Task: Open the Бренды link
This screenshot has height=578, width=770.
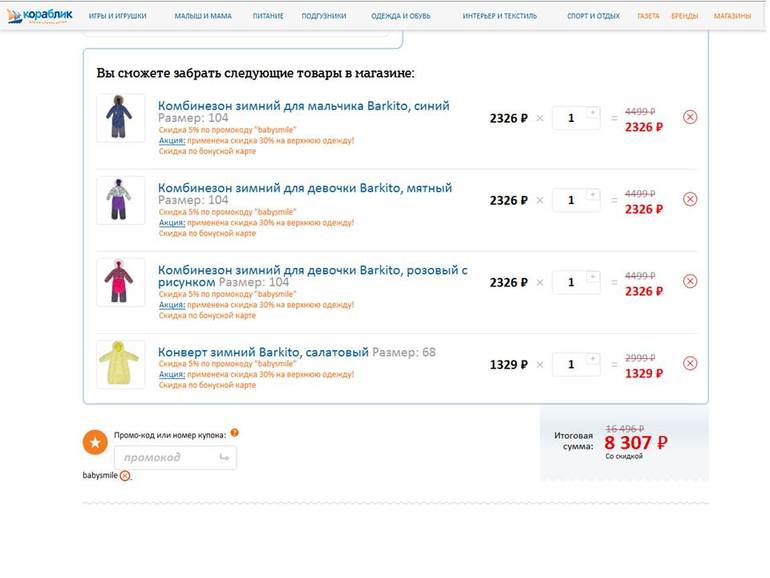Action: [x=685, y=16]
